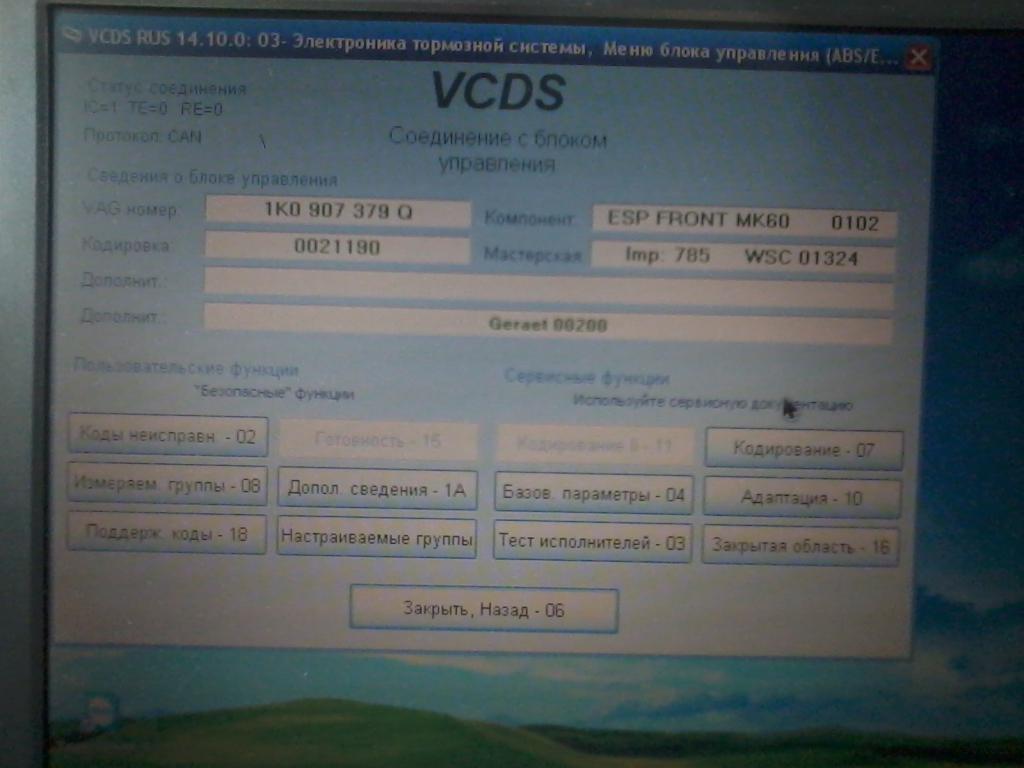
Task: Click the 'Протокол: CAN' text
Action: (x=142, y=136)
